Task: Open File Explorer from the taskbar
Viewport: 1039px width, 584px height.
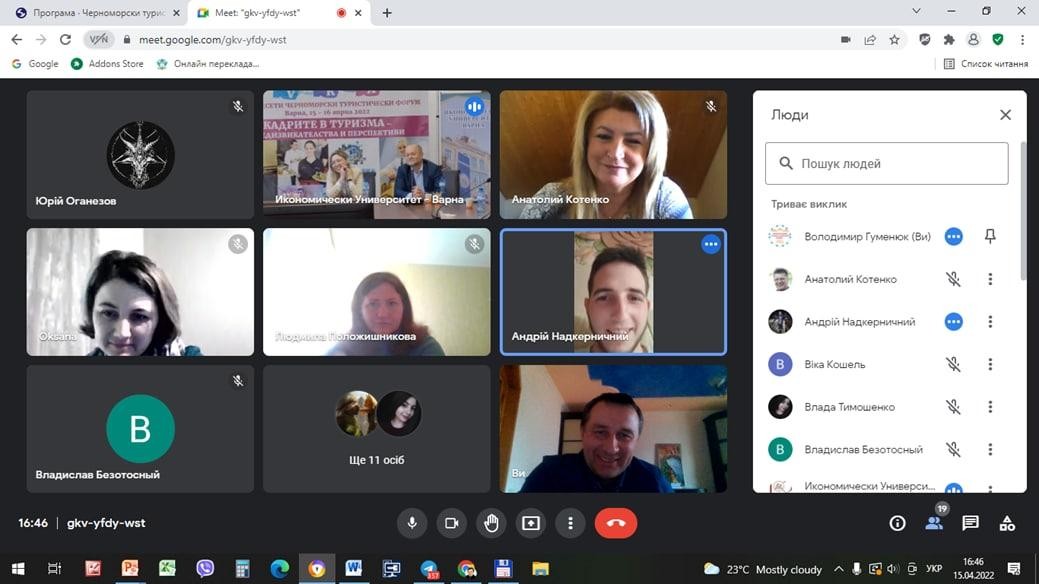Action: point(541,568)
